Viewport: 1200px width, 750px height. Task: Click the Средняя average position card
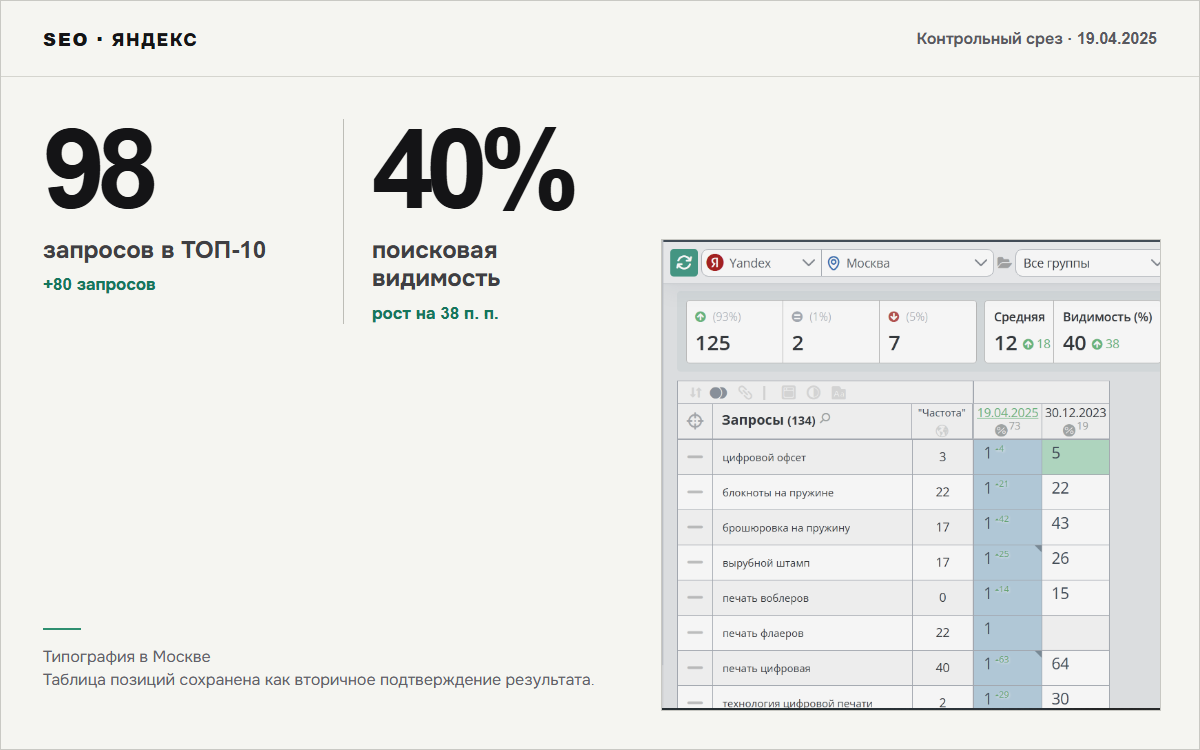click(x=1019, y=332)
